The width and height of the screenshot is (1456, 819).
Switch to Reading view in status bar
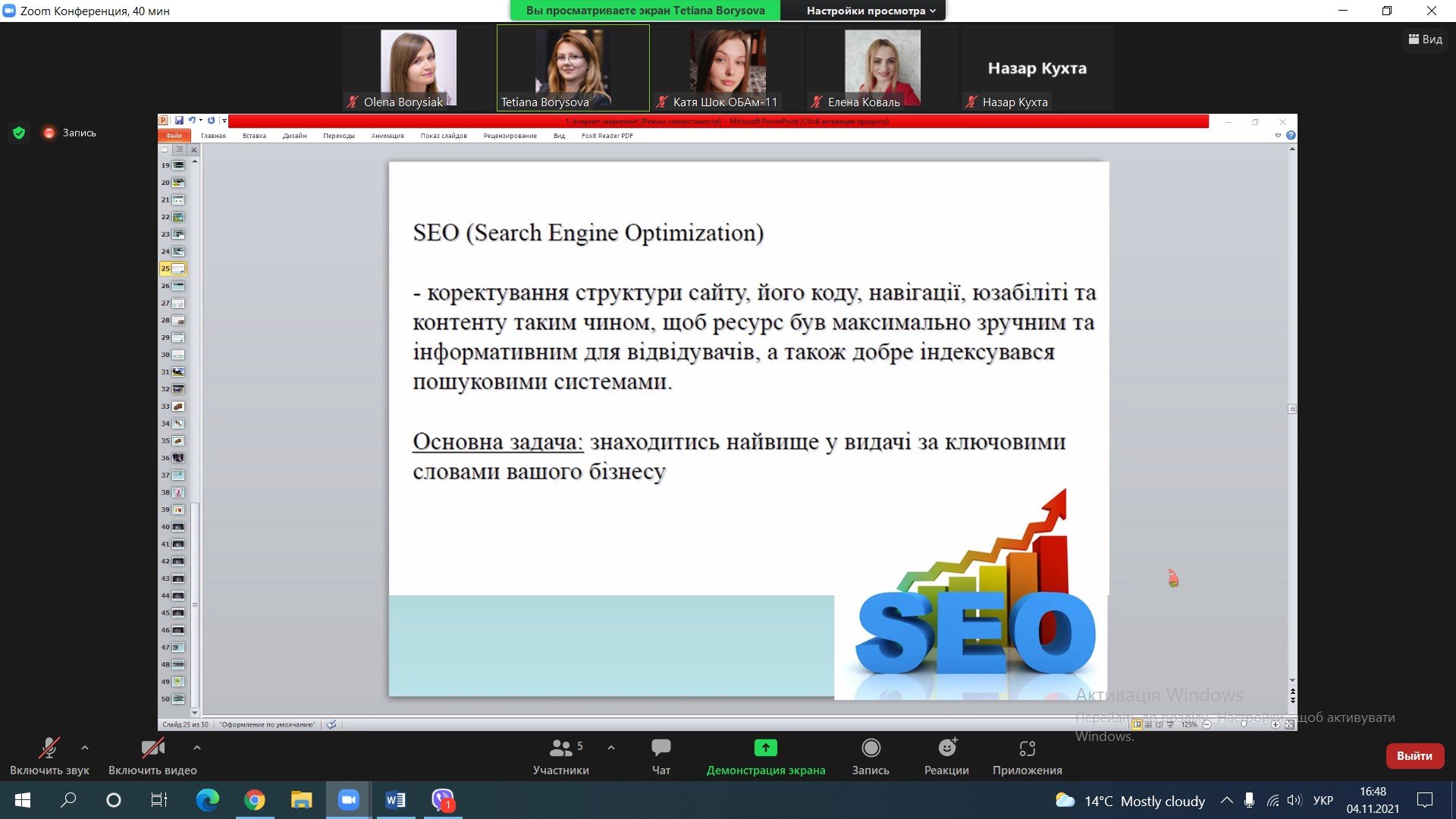[1159, 724]
